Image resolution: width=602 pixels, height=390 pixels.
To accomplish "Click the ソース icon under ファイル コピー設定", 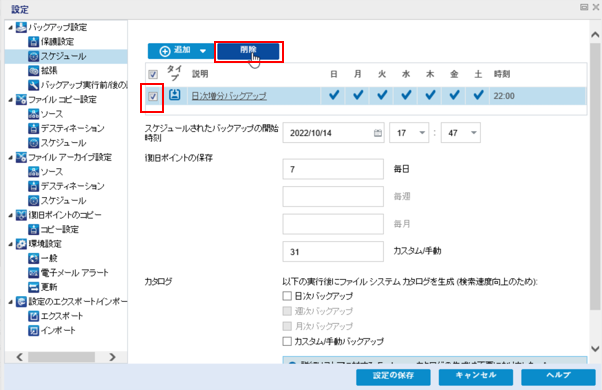I will [34, 114].
